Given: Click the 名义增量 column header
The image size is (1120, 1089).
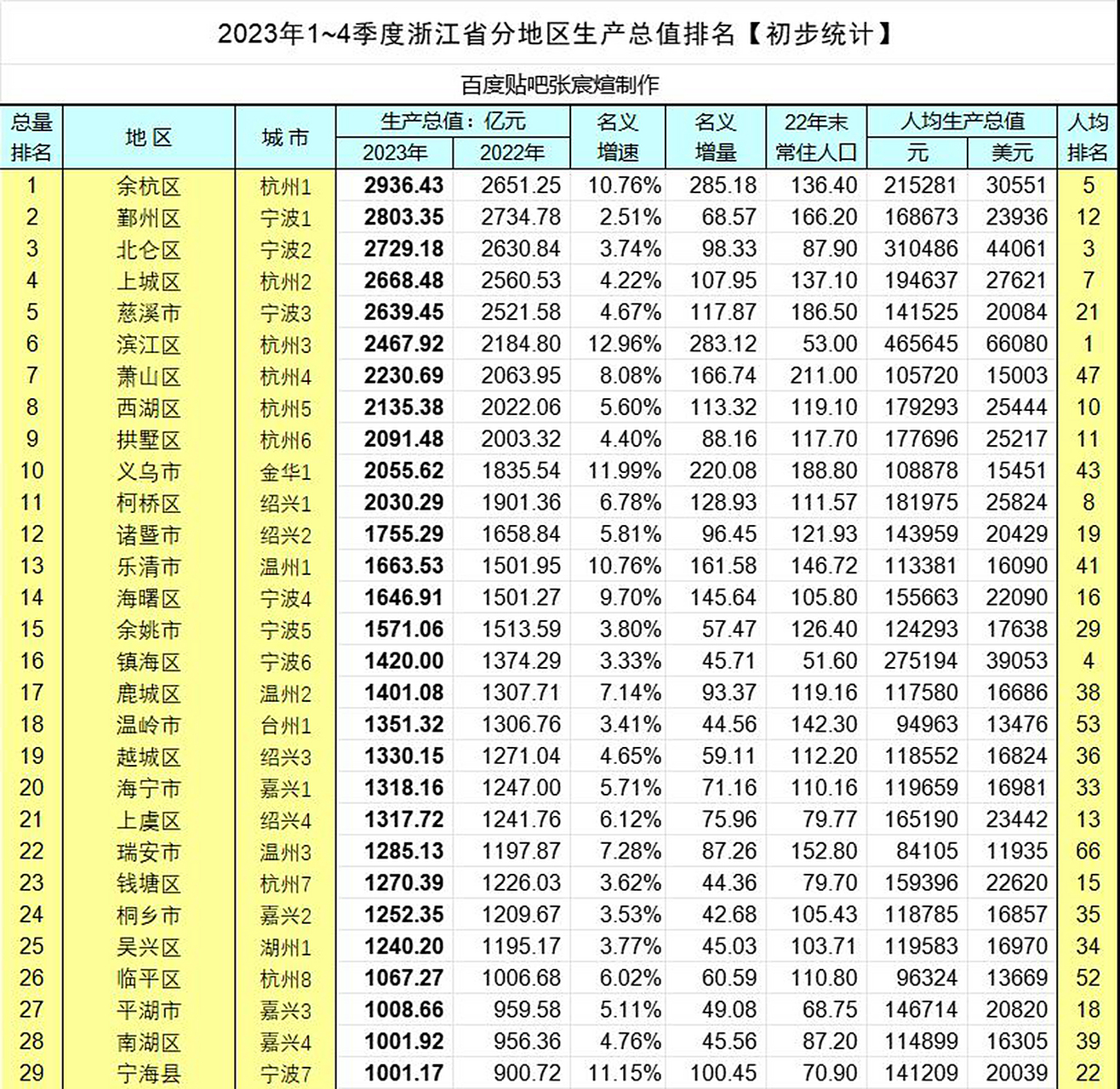Looking at the screenshot, I should (717, 138).
